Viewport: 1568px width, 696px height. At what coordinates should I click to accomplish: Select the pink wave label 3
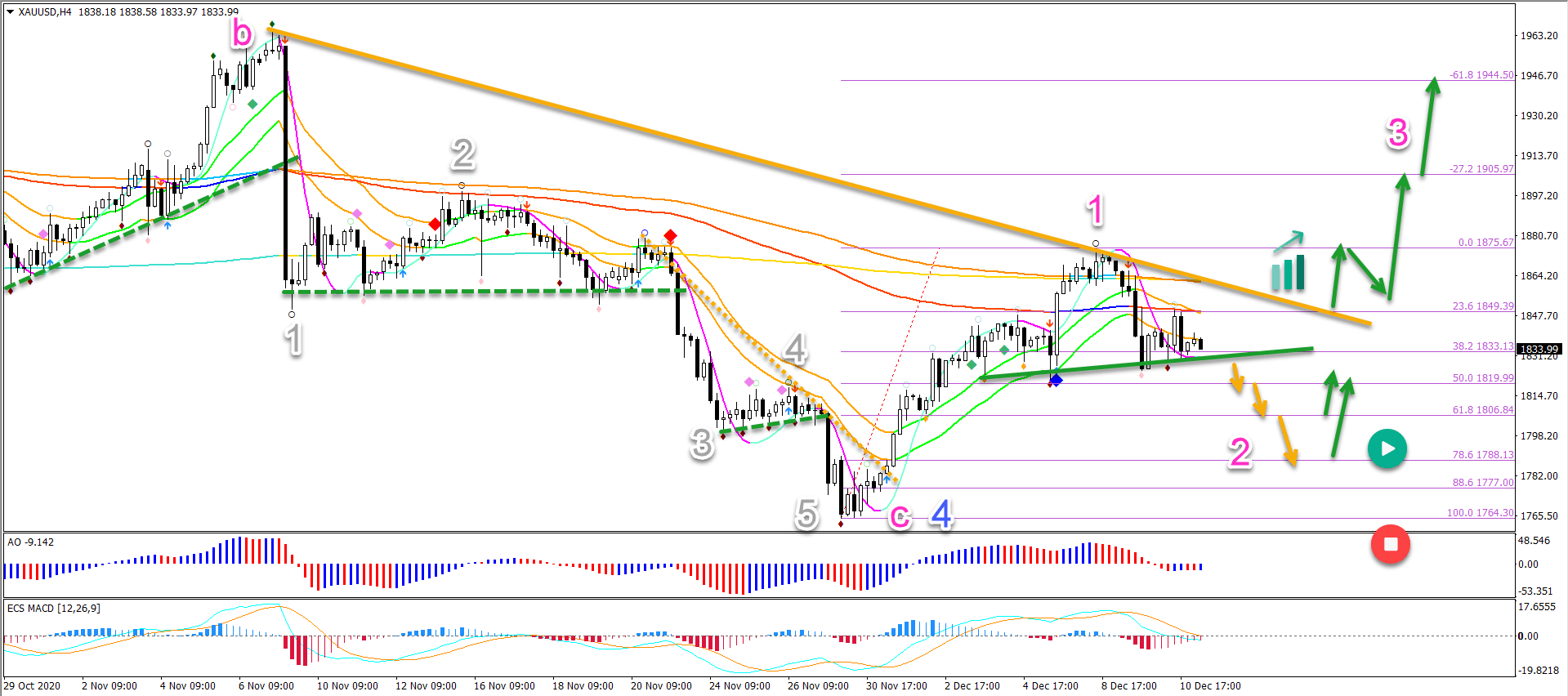[1398, 133]
